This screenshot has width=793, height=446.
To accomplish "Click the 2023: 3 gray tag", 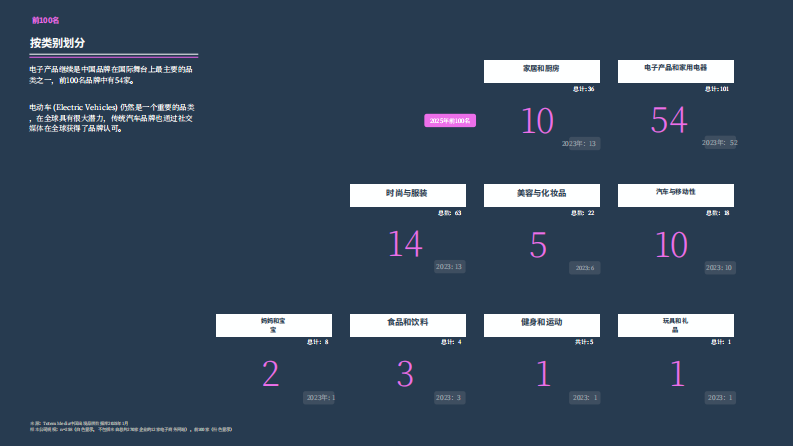I will pos(450,398).
